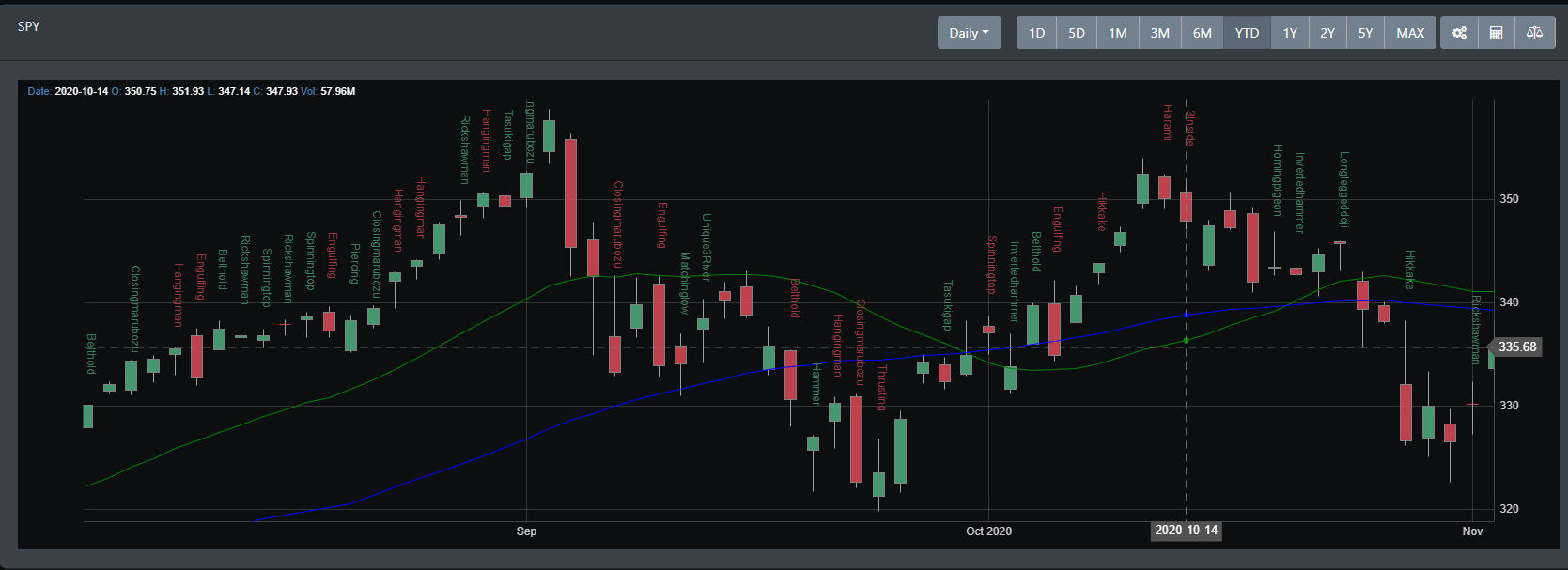The image size is (1568, 570).
Task: Choose the 6M time range
Action: (x=1203, y=33)
